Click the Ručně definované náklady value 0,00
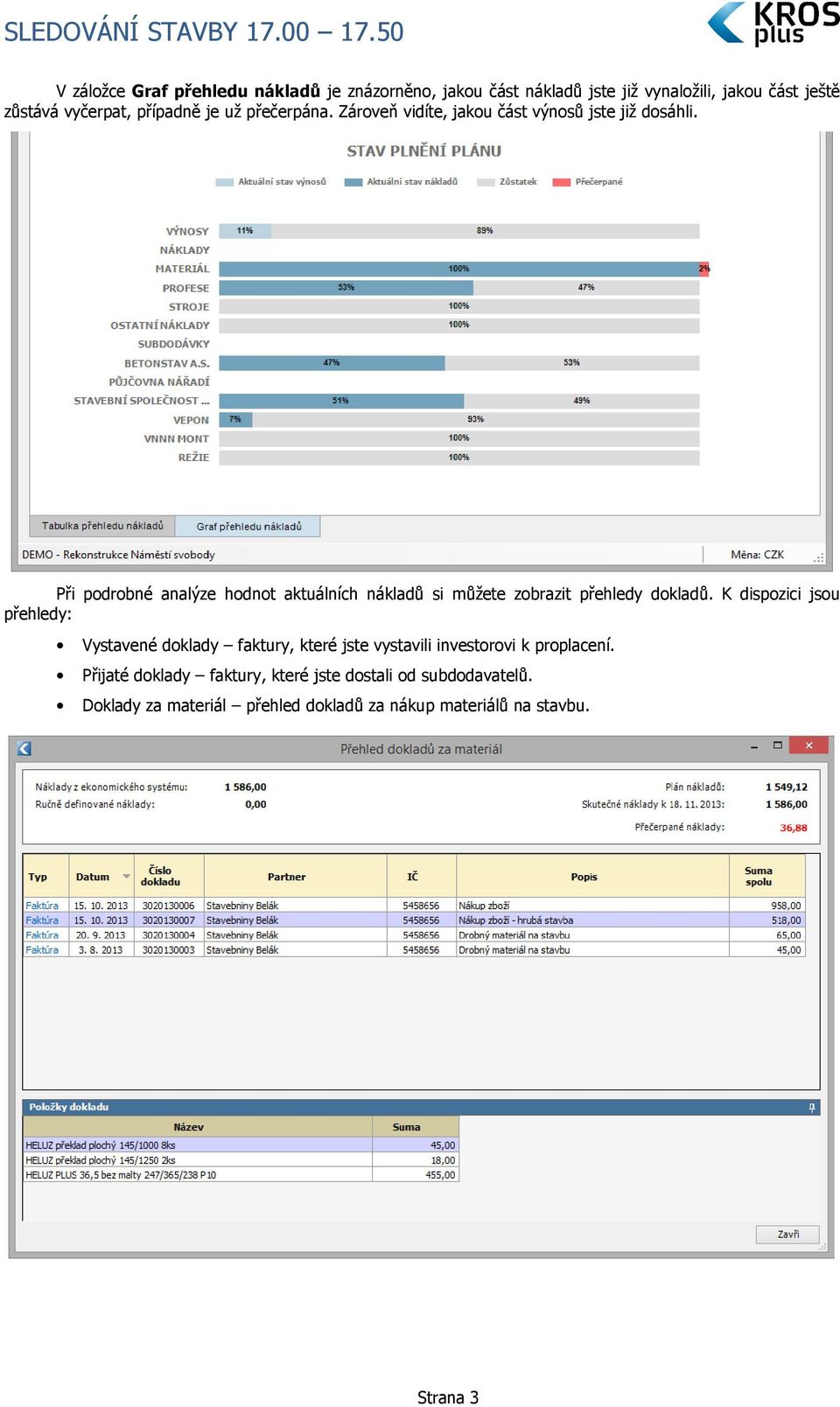This screenshot has height=1407, width=840. coord(255,805)
